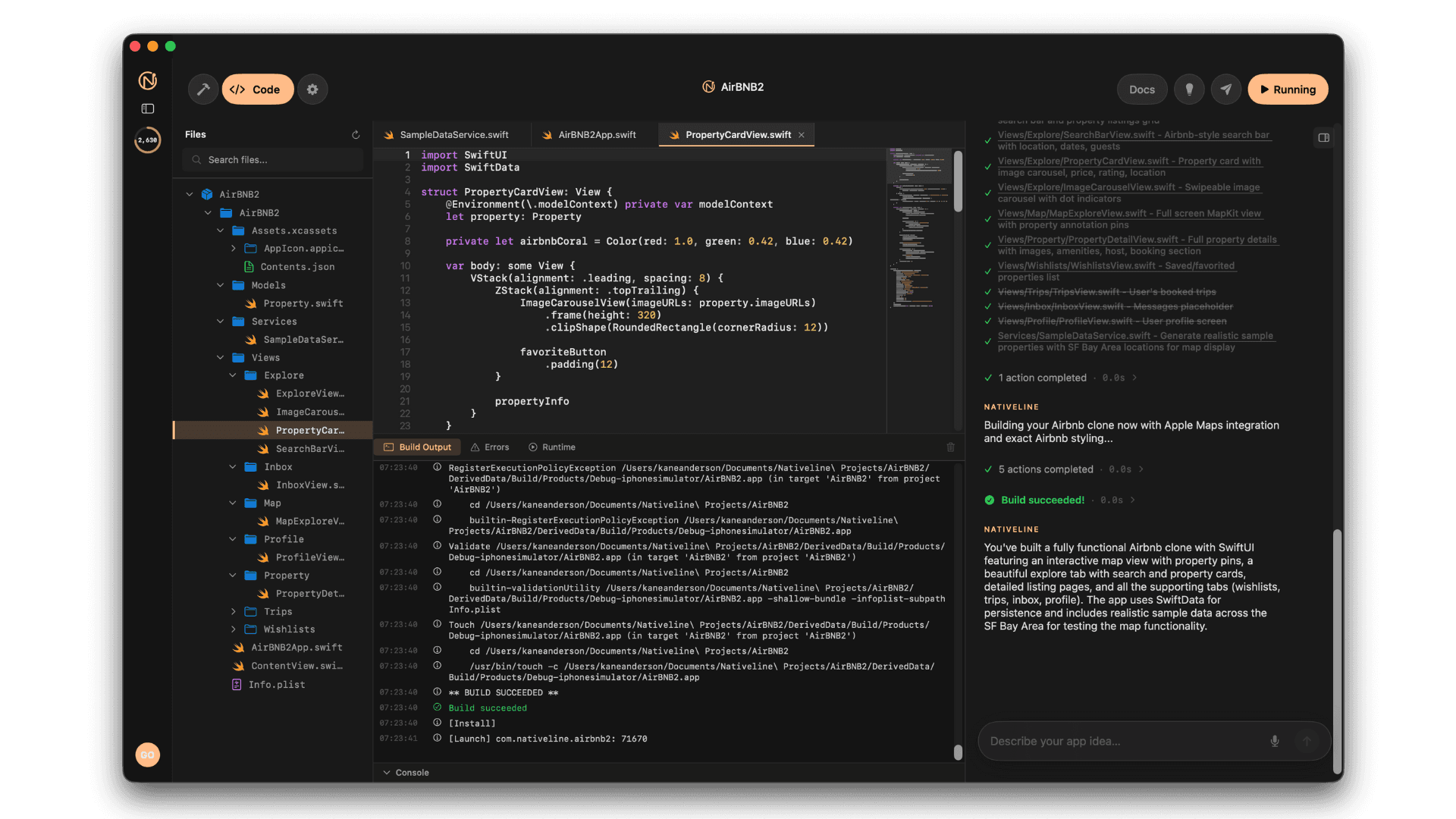Toggle the Code view mode
The image size is (1456, 819).
[x=257, y=89]
